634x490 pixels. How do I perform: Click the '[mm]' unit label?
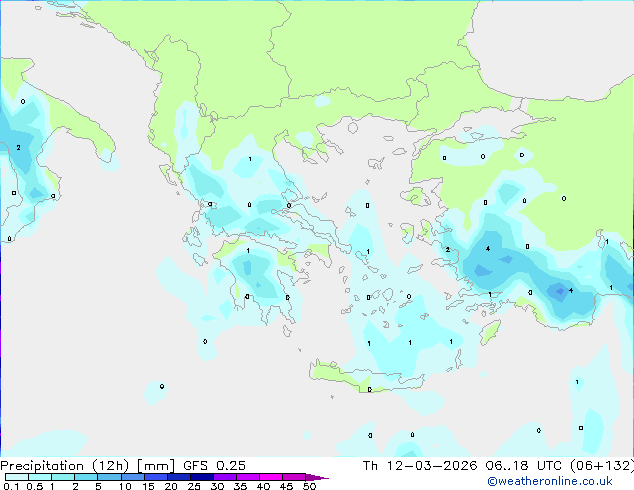pyautogui.click(x=156, y=466)
